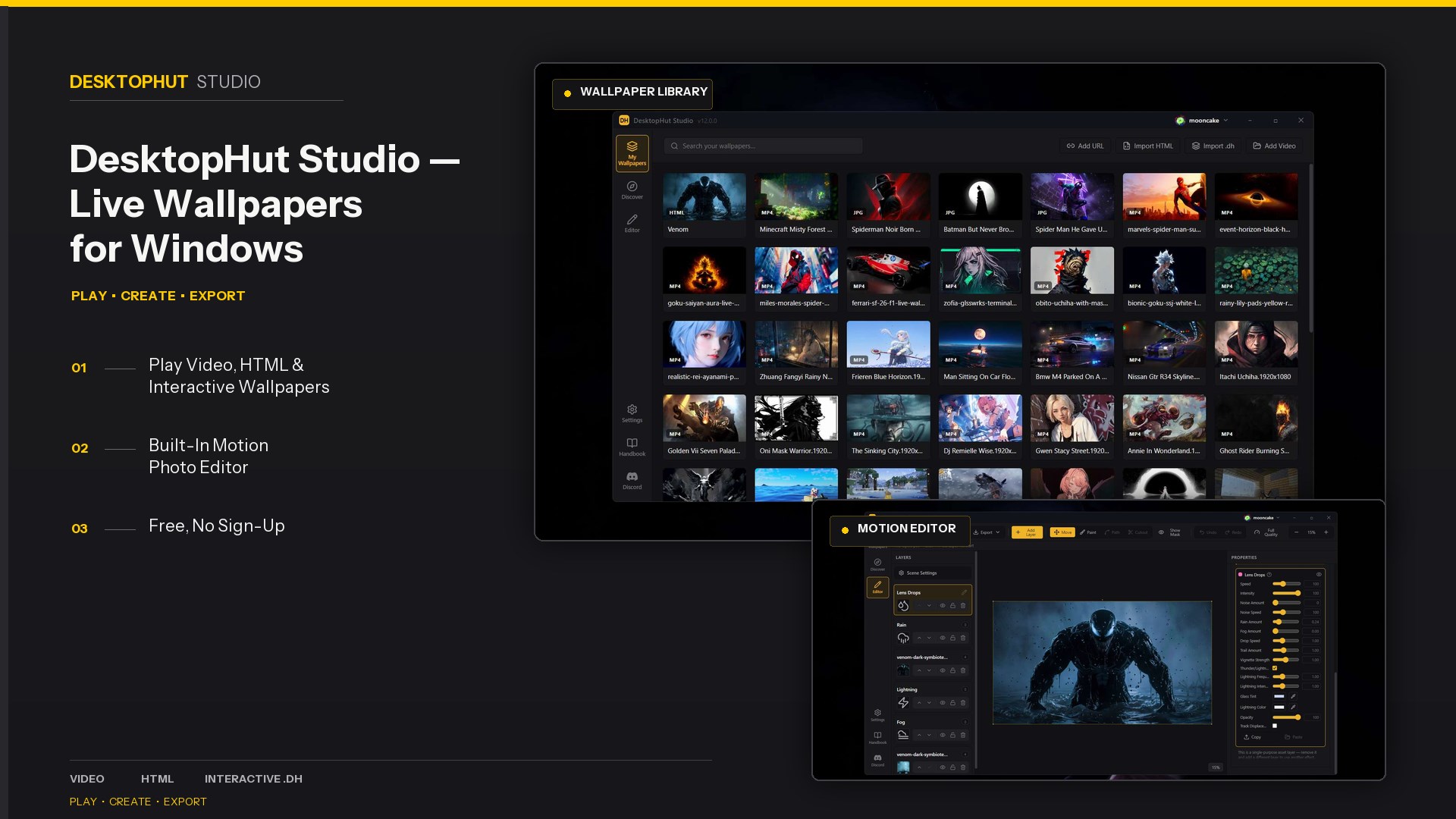Open the Handbook in the library sidebar

(632, 447)
